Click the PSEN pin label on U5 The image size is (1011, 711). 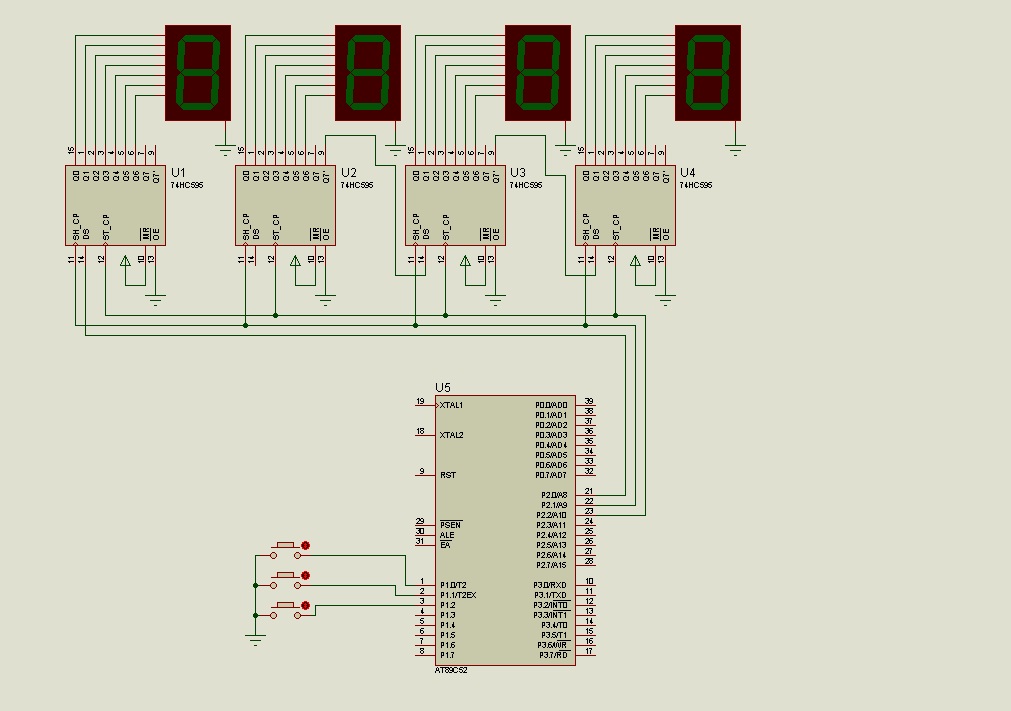click(451, 525)
